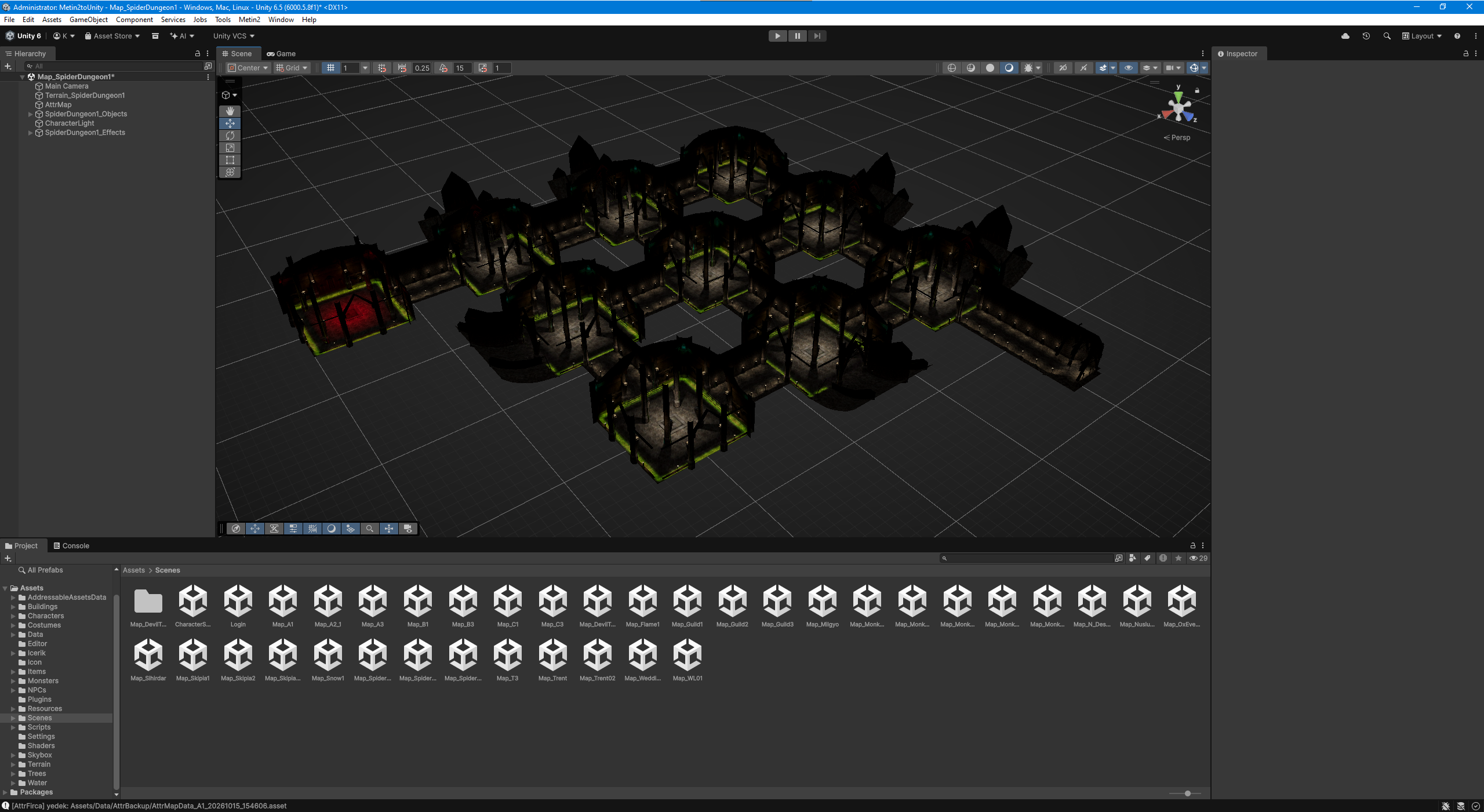1484x812 pixels.
Task: Select the Move tool
Action: [230, 123]
